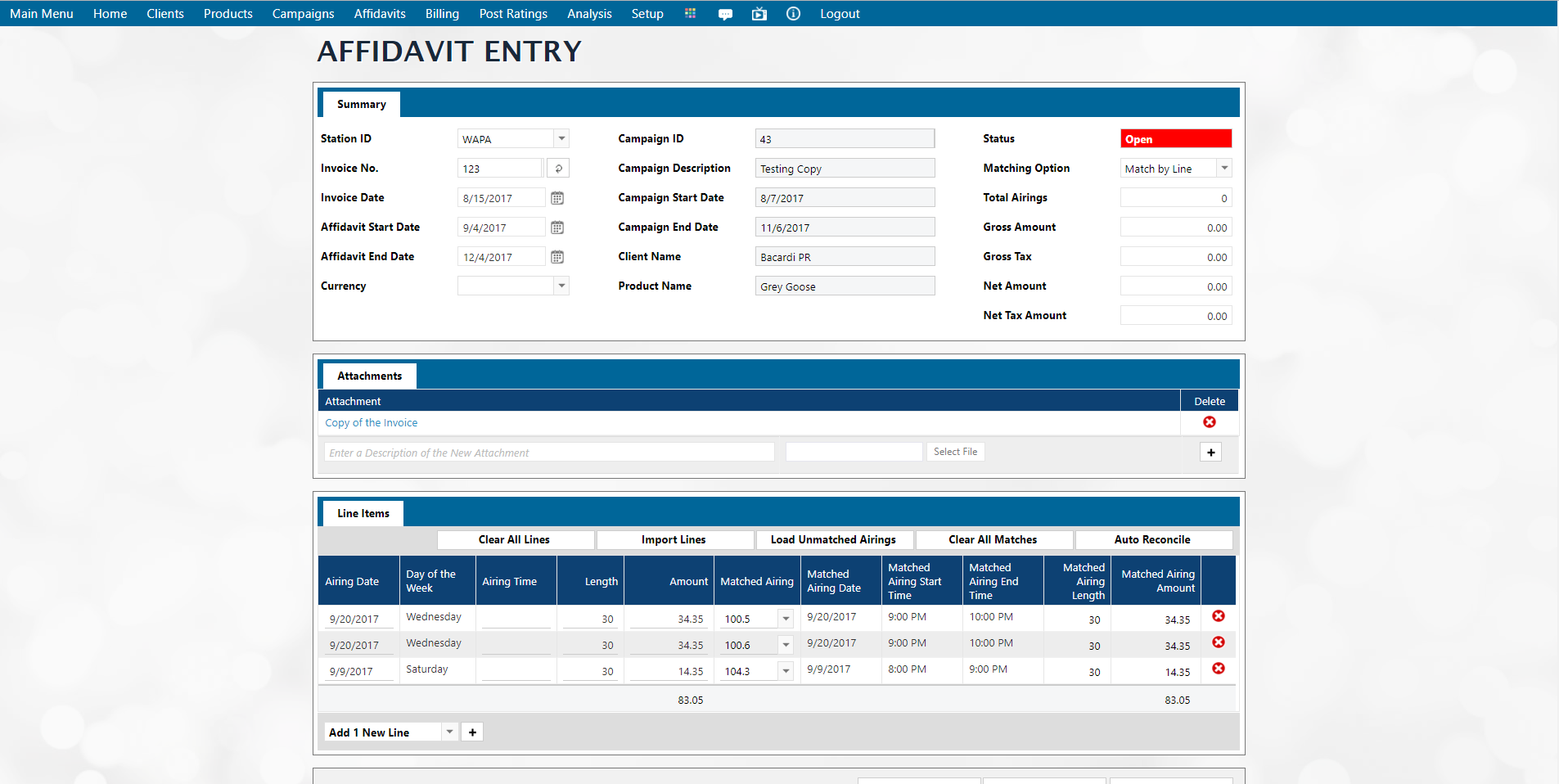Open the colorful grid apps icon

690,13
